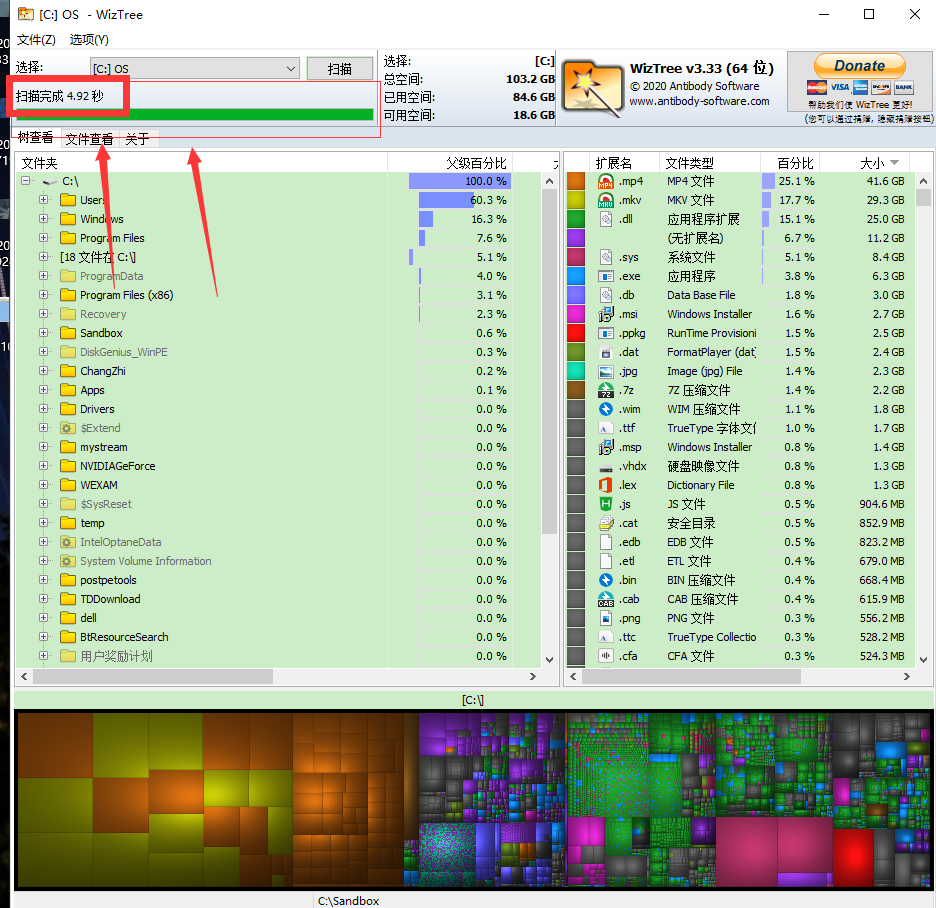Click the Users folder icon

[x=68, y=200]
